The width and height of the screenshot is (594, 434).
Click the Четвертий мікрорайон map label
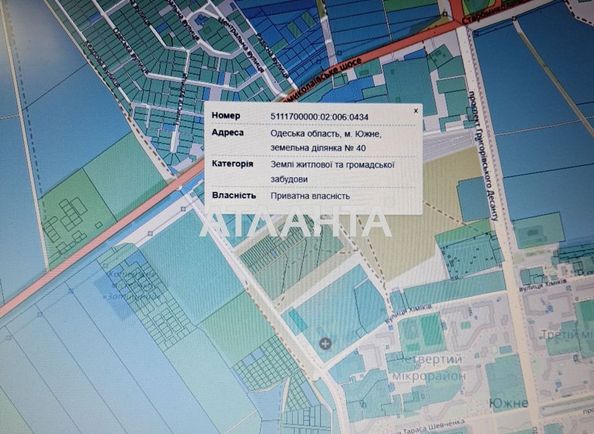pyautogui.click(x=428, y=368)
